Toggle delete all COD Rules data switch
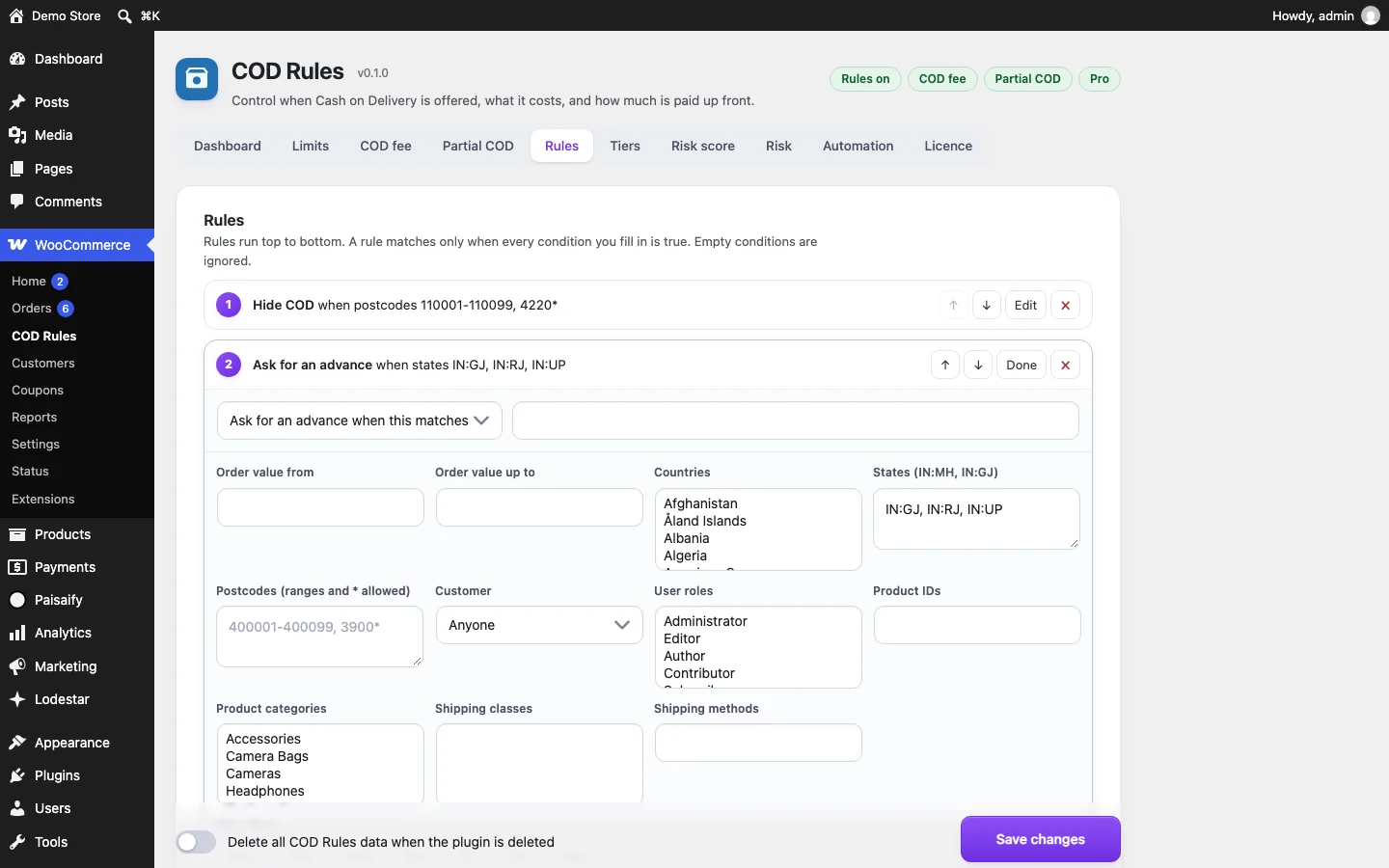This screenshot has height=868, width=1389. click(196, 842)
